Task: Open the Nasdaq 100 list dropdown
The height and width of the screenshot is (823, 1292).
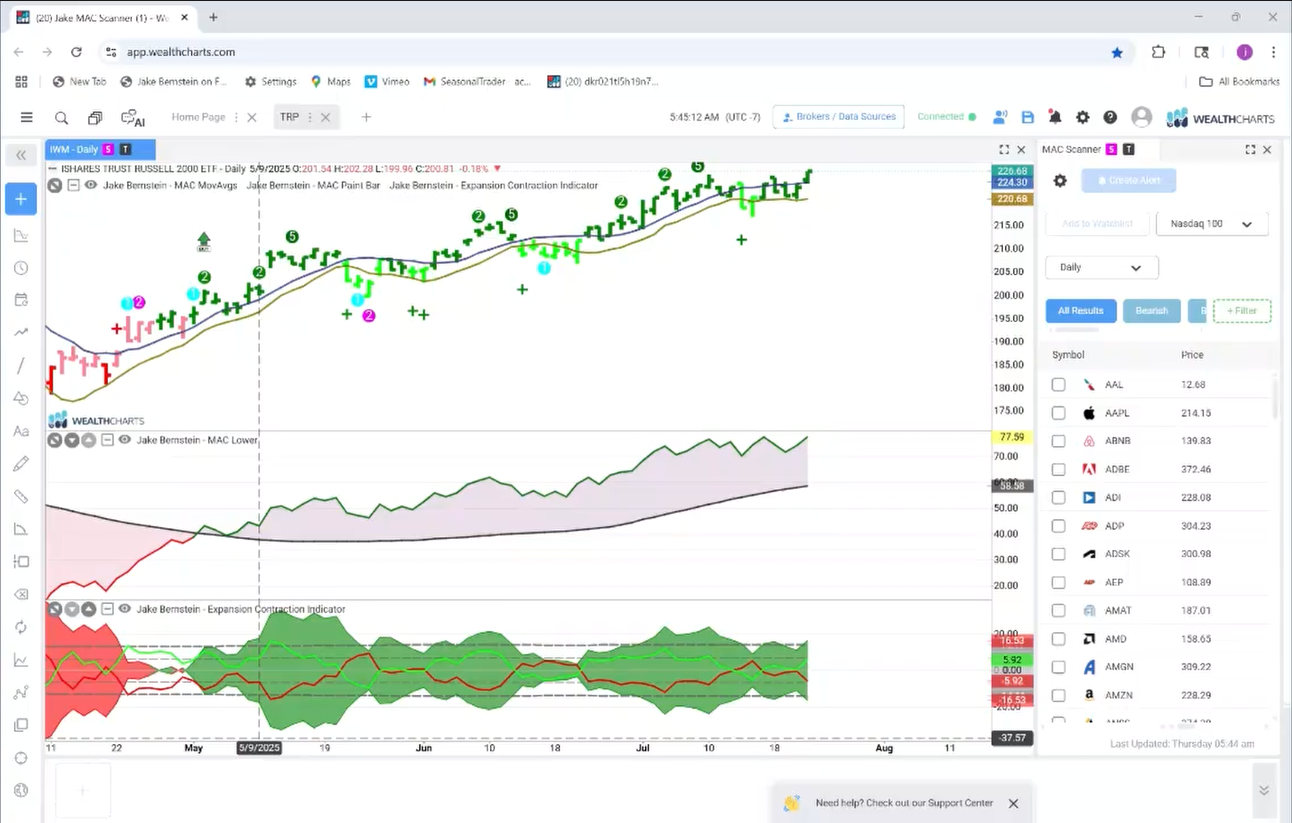Action: 1211,224
